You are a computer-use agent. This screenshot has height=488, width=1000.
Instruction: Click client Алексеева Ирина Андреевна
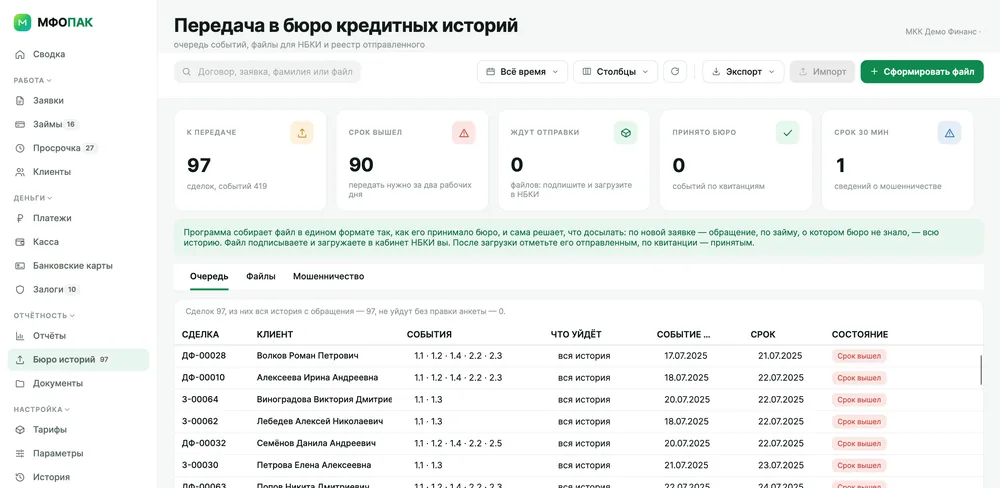(317, 378)
